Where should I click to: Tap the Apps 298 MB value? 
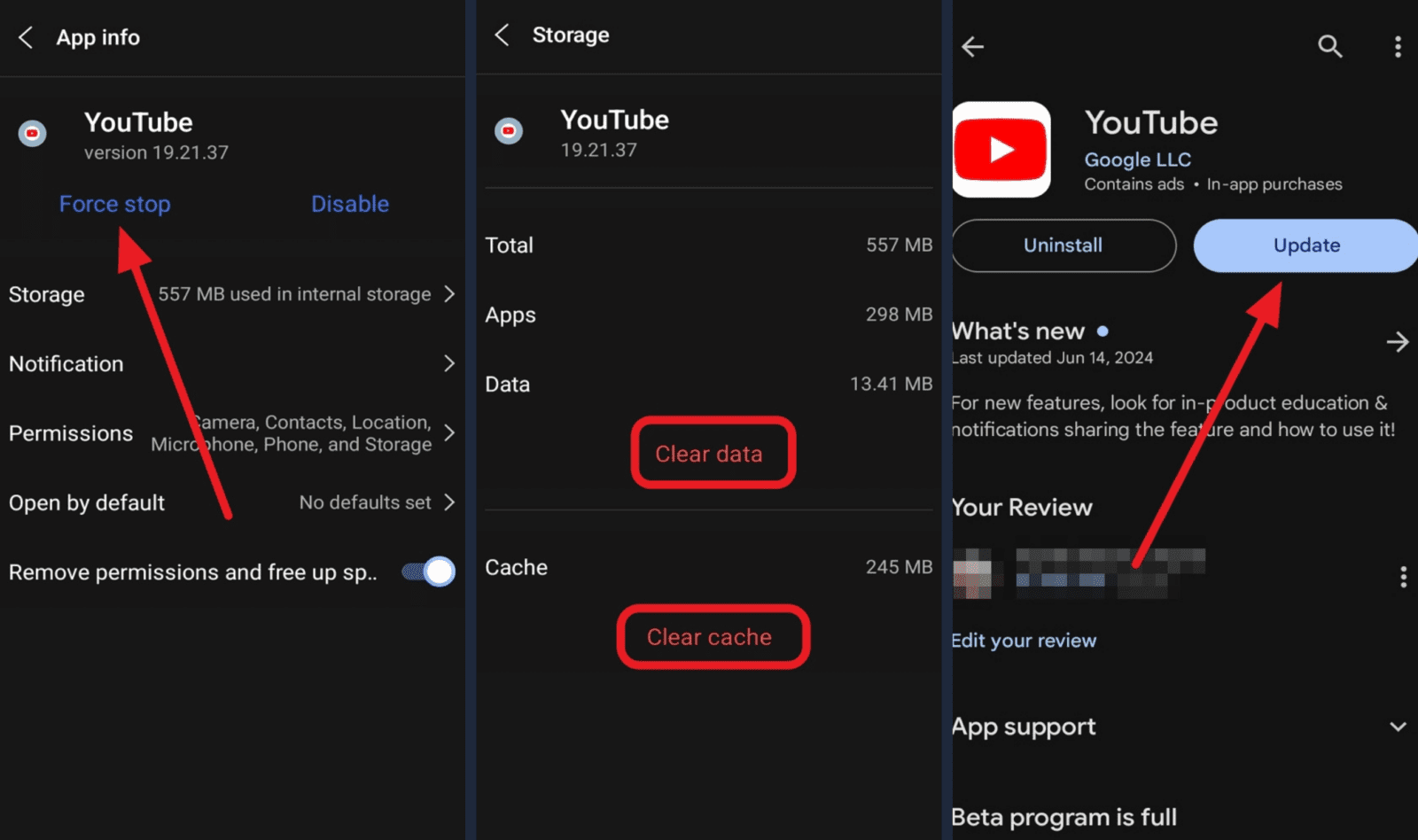pos(899,315)
